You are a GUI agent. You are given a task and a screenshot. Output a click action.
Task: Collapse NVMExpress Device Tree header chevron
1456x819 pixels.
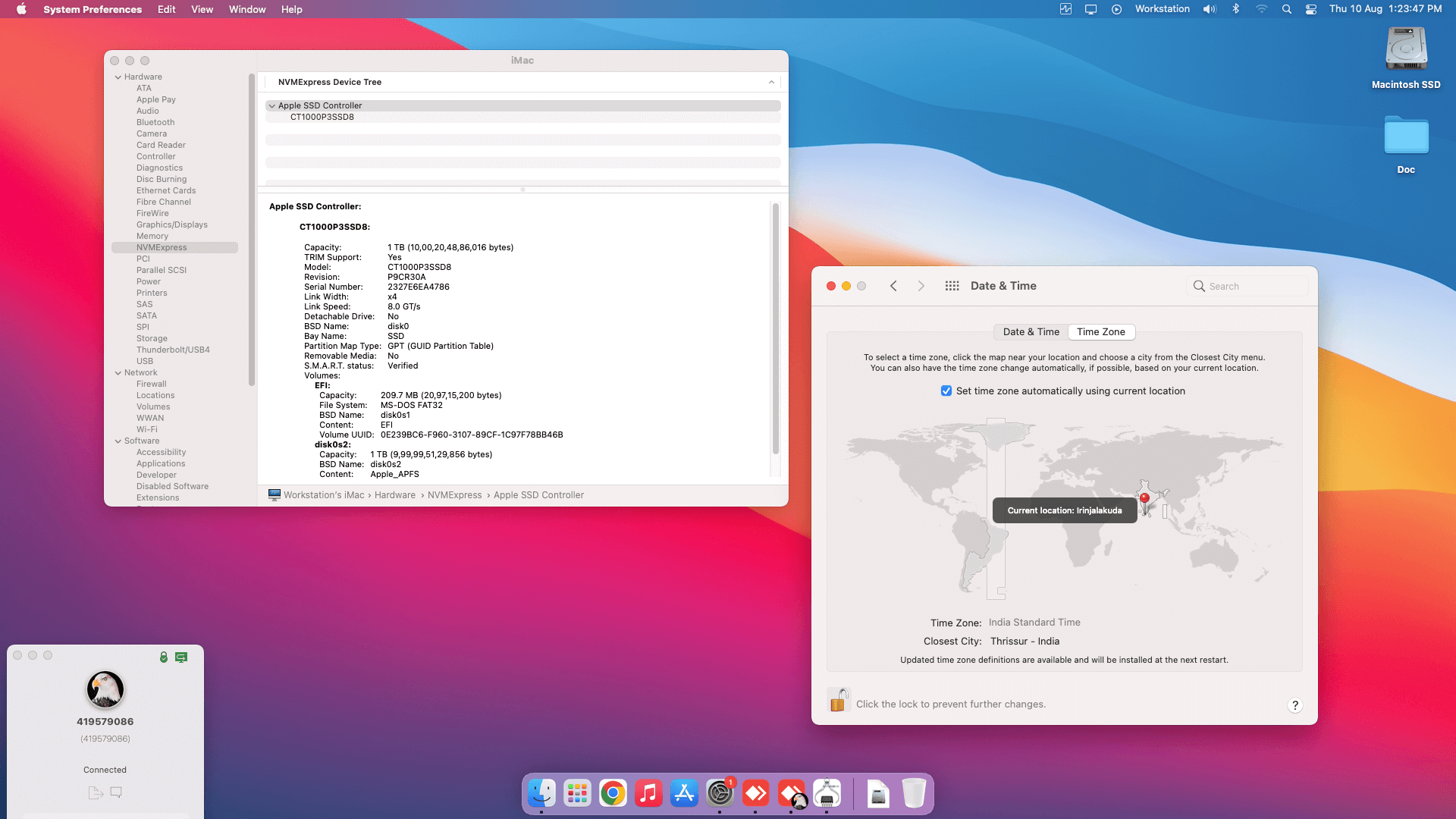click(x=771, y=82)
